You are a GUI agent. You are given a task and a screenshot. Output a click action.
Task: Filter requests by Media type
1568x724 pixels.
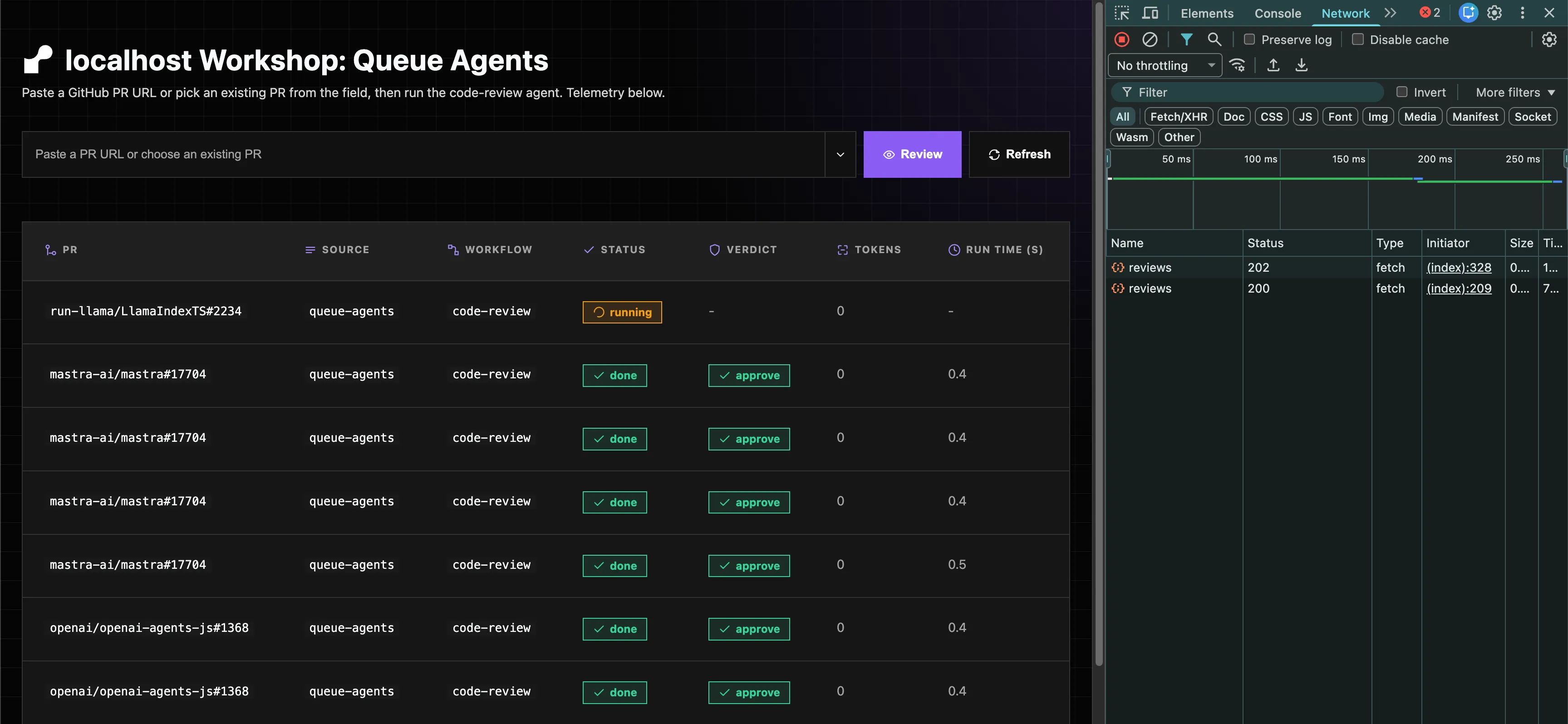1420,117
